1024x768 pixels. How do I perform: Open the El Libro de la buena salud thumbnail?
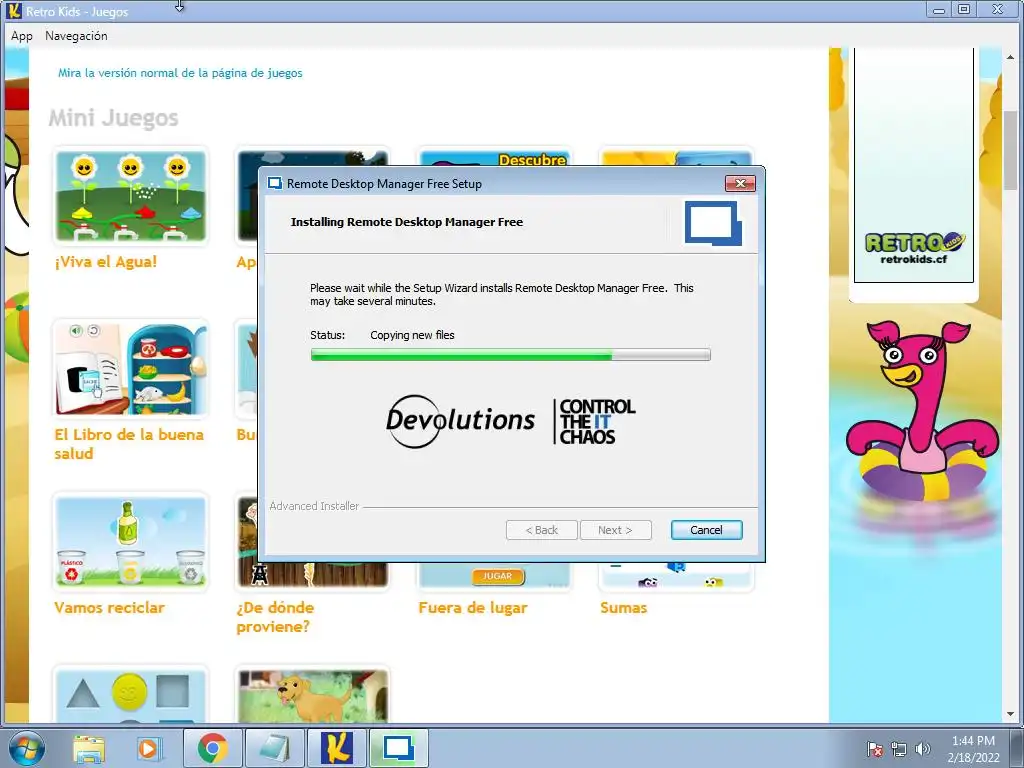131,368
